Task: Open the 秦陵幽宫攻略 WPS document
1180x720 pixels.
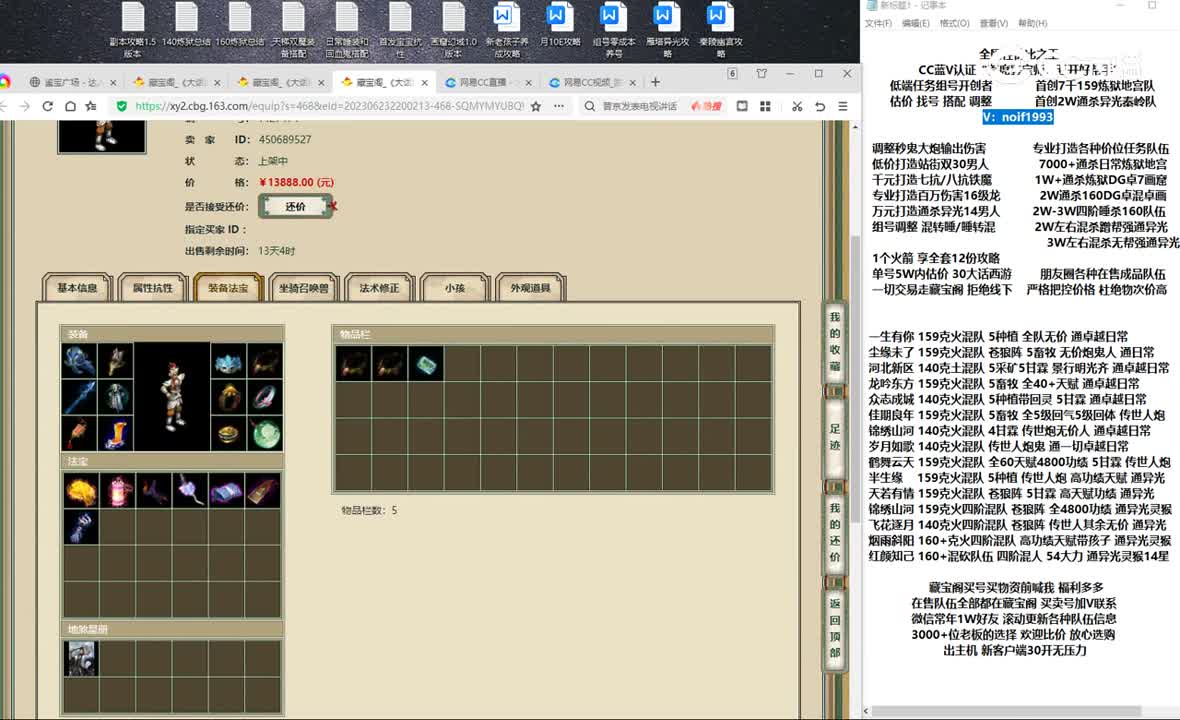Action: (720, 31)
